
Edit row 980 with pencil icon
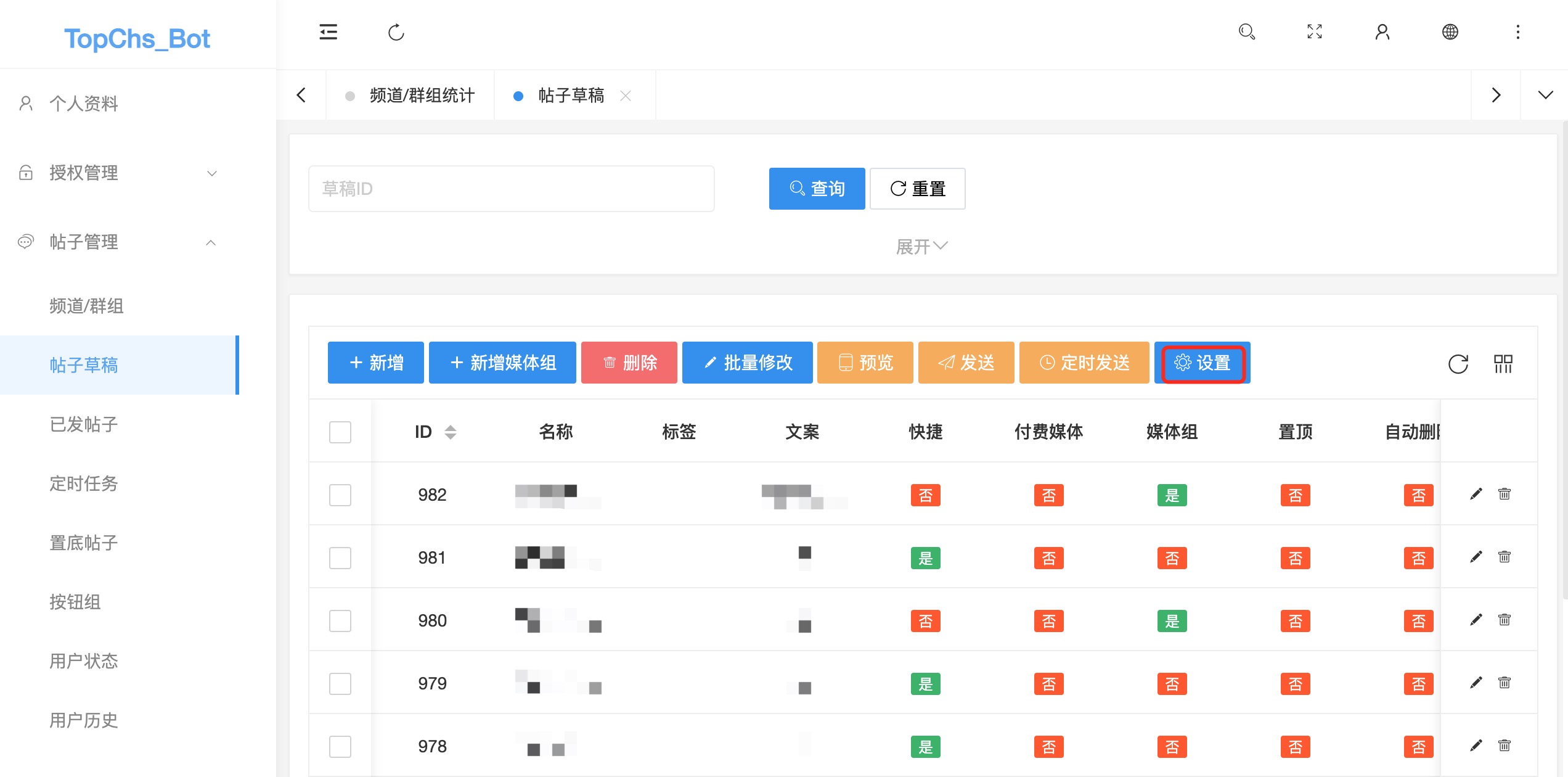pyautogui.click(x=1476, y=620)
